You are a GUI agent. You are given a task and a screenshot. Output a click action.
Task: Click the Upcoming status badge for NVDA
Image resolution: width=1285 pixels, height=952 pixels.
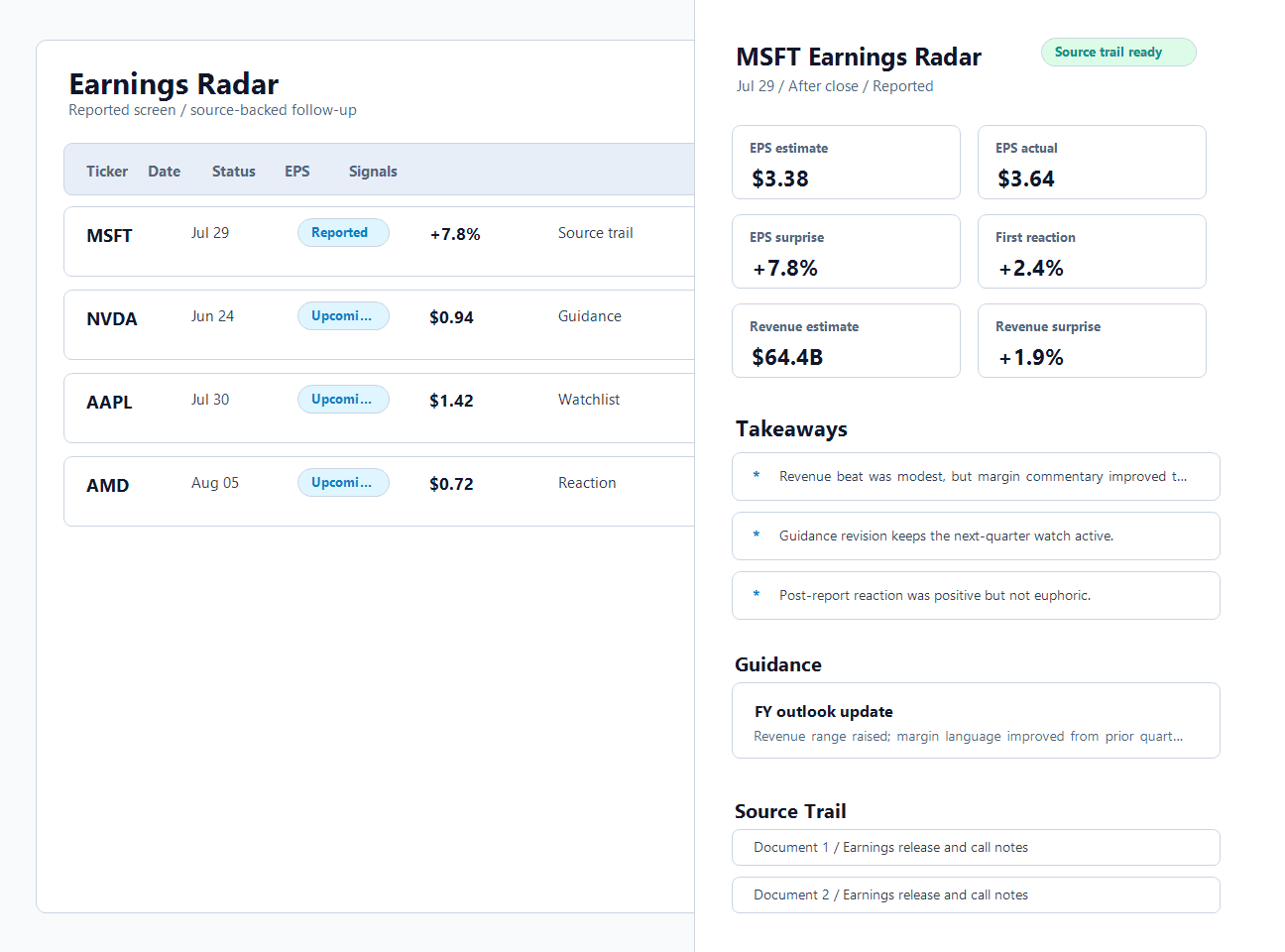click(343, 316)
